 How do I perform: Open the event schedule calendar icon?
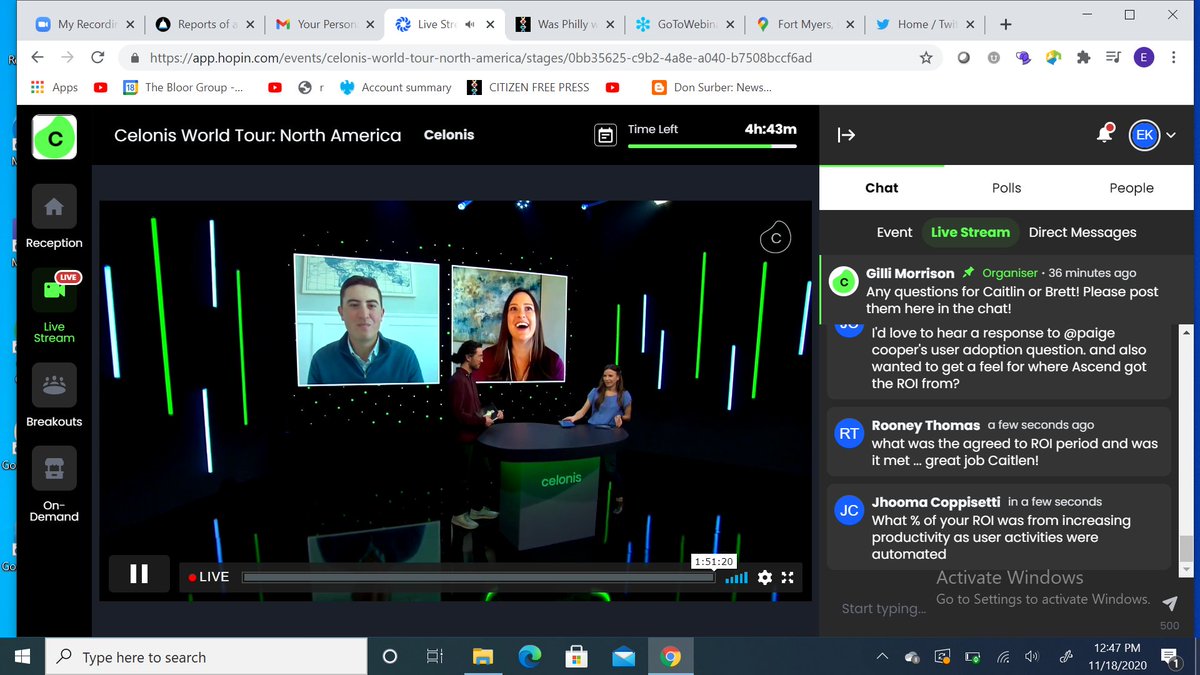(605, 135)
